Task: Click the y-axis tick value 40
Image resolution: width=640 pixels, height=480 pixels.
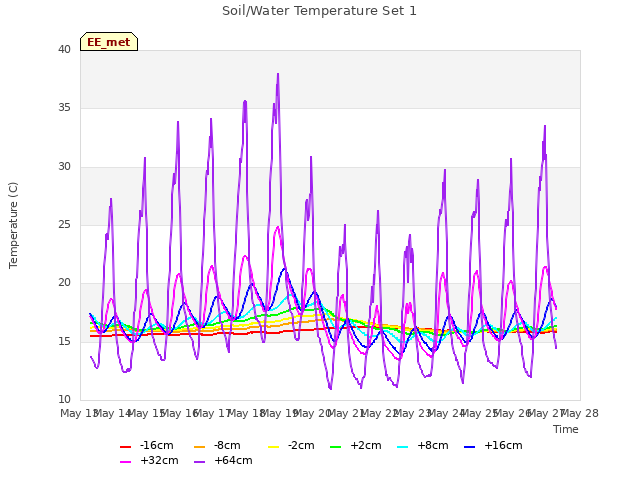Action: pos(64,49)
